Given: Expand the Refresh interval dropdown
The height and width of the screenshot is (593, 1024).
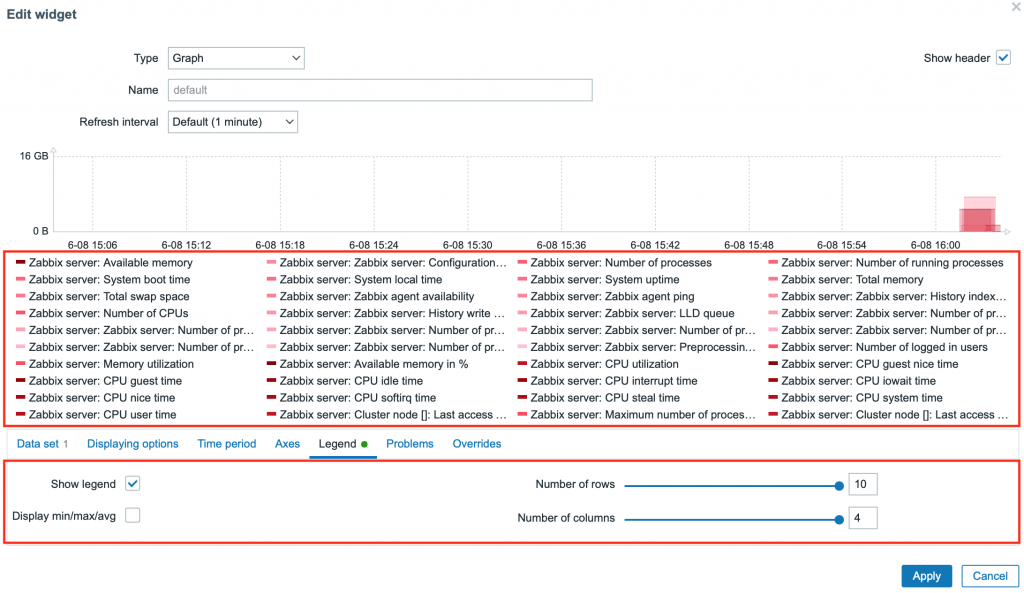Looking at the screenshot, I should pos(232,122).
